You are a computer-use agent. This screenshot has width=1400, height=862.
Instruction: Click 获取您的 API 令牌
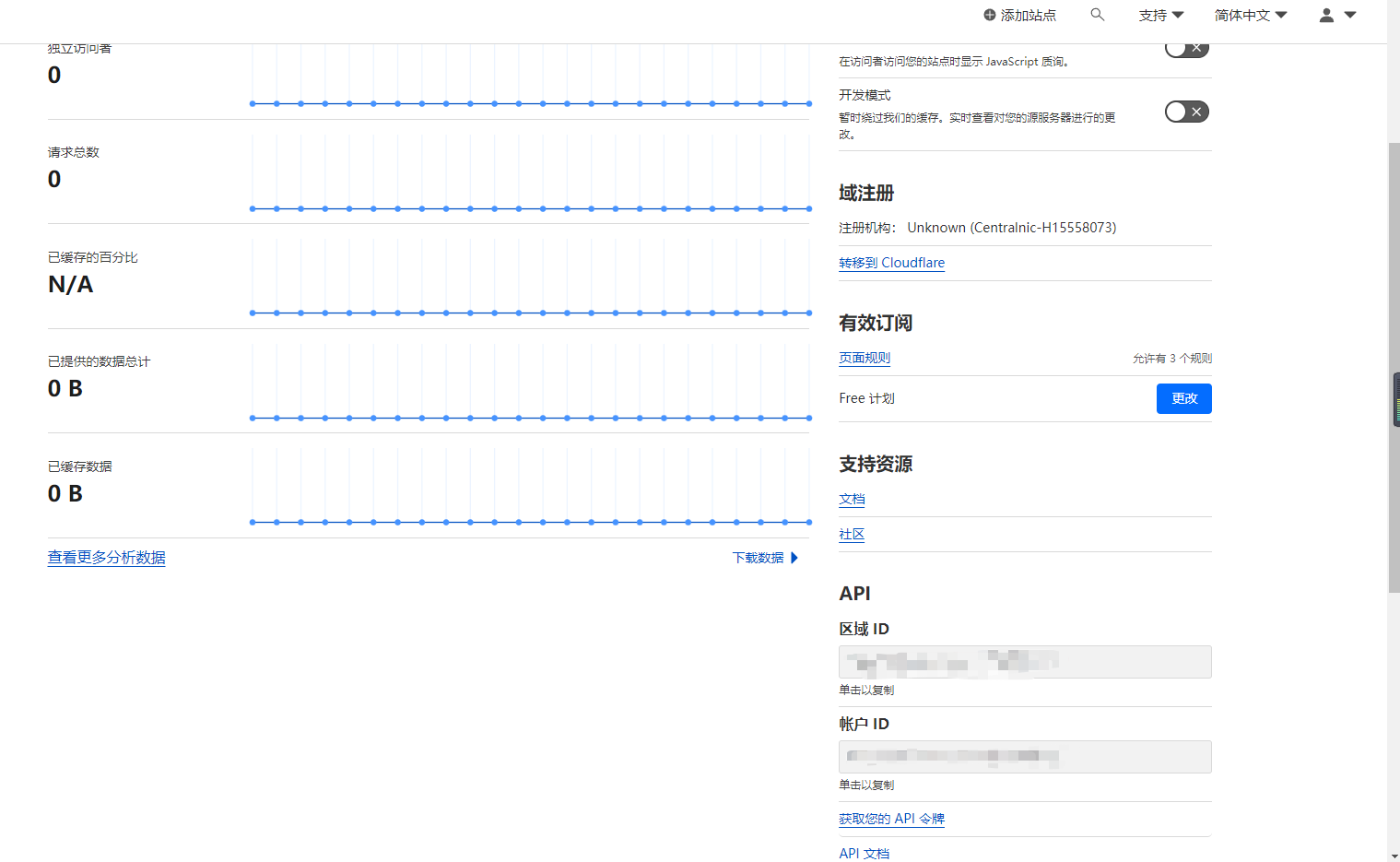[891, 819]
